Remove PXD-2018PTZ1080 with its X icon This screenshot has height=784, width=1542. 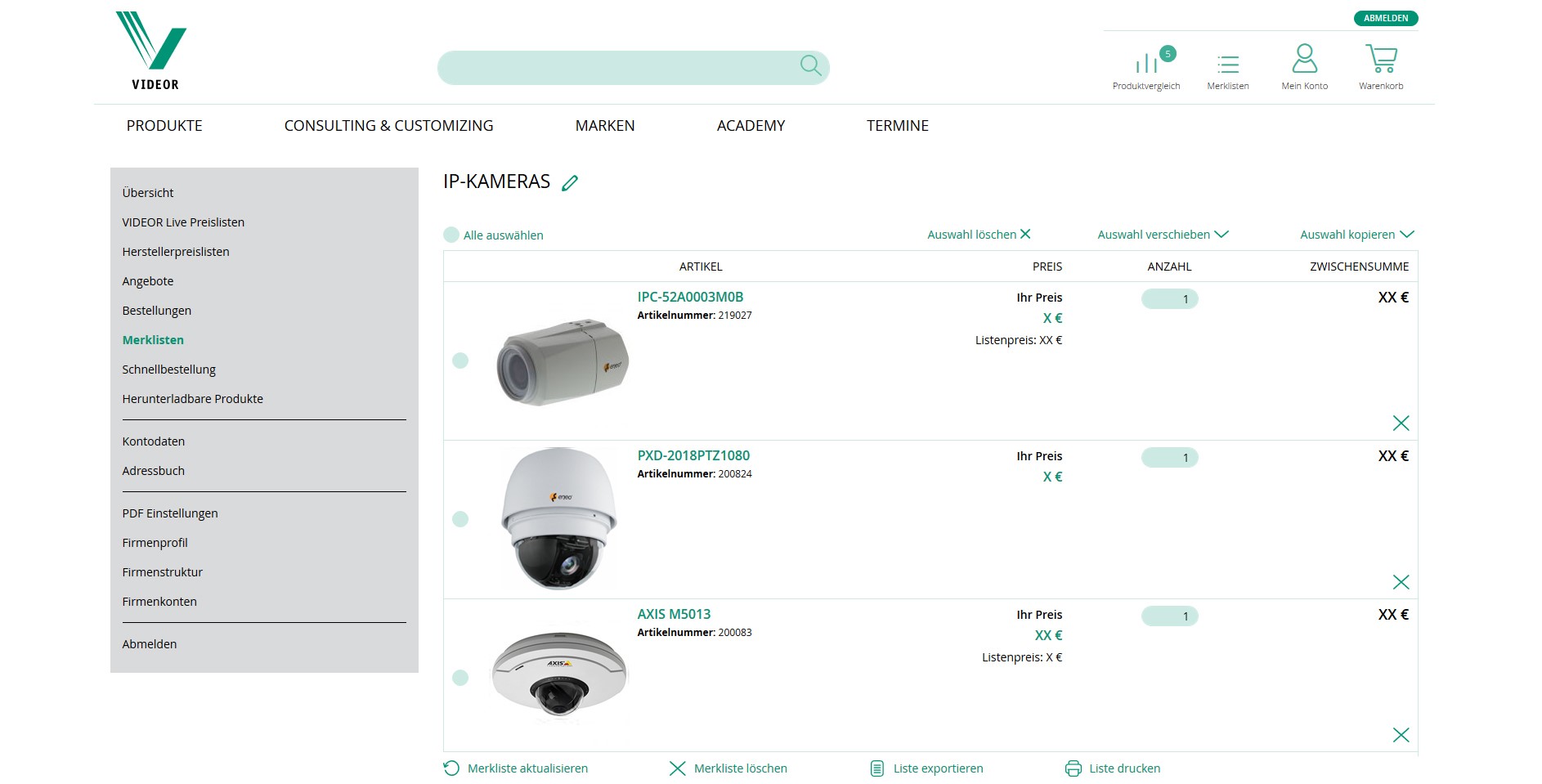(1401, 582)
